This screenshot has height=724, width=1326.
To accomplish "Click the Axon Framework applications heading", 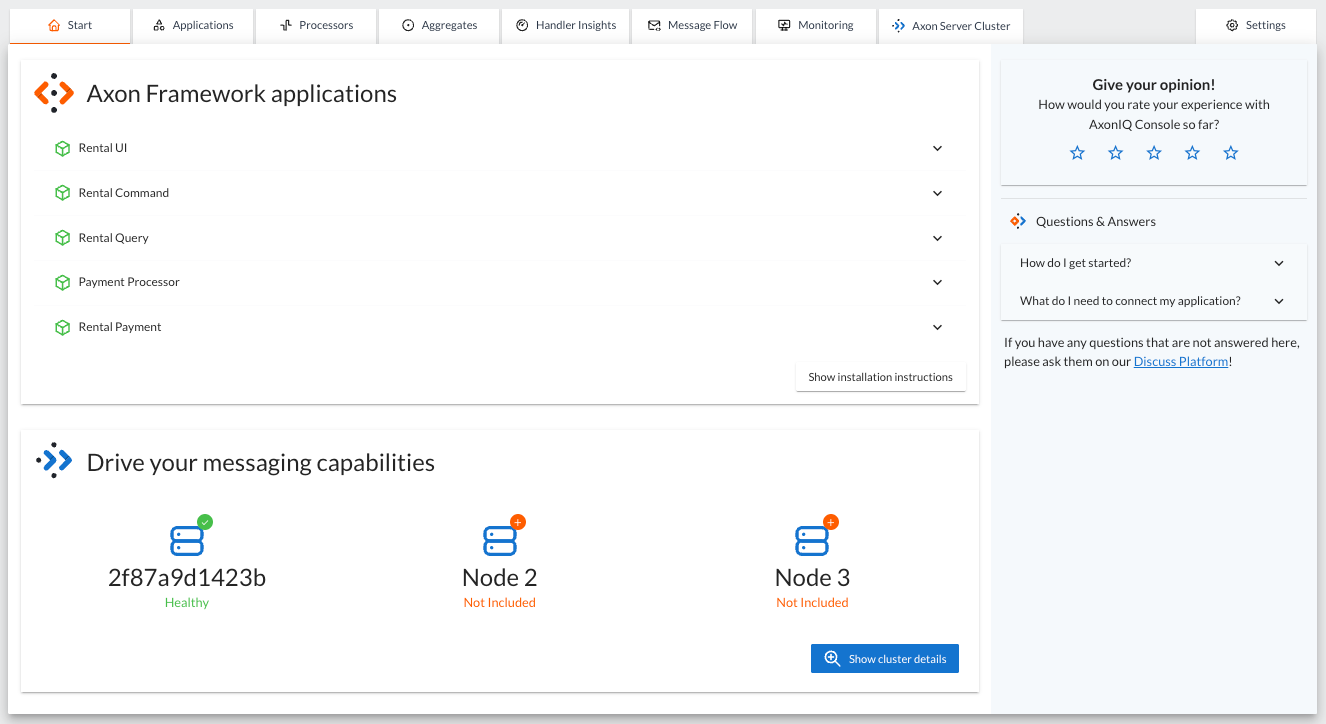I will (x=242, y=94).
